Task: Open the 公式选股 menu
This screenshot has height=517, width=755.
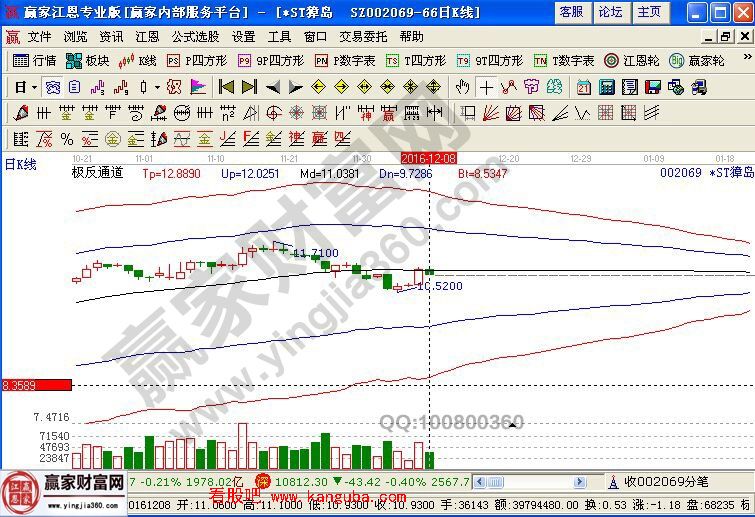Action: tap(195, 37)
